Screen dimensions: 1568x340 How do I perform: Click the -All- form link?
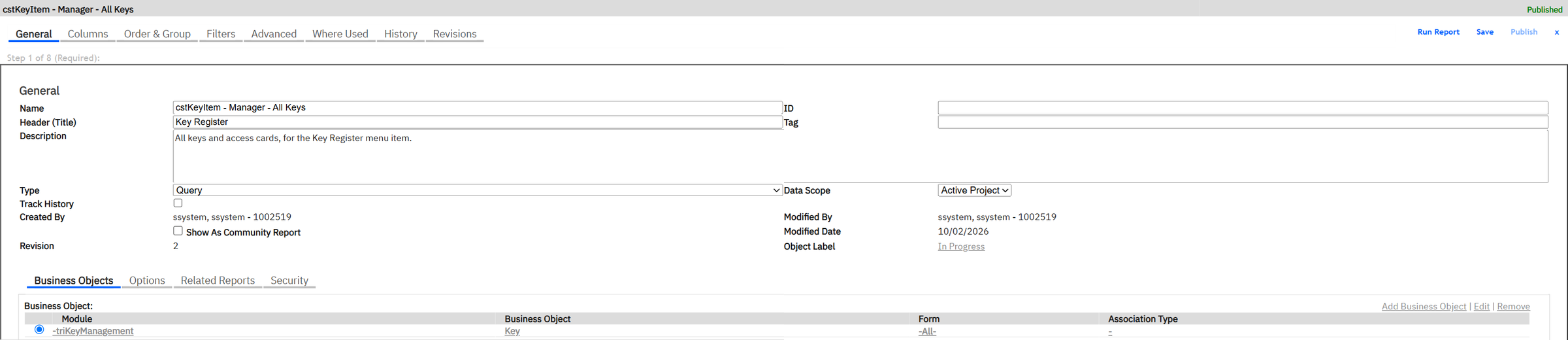[x=927, y=331]
